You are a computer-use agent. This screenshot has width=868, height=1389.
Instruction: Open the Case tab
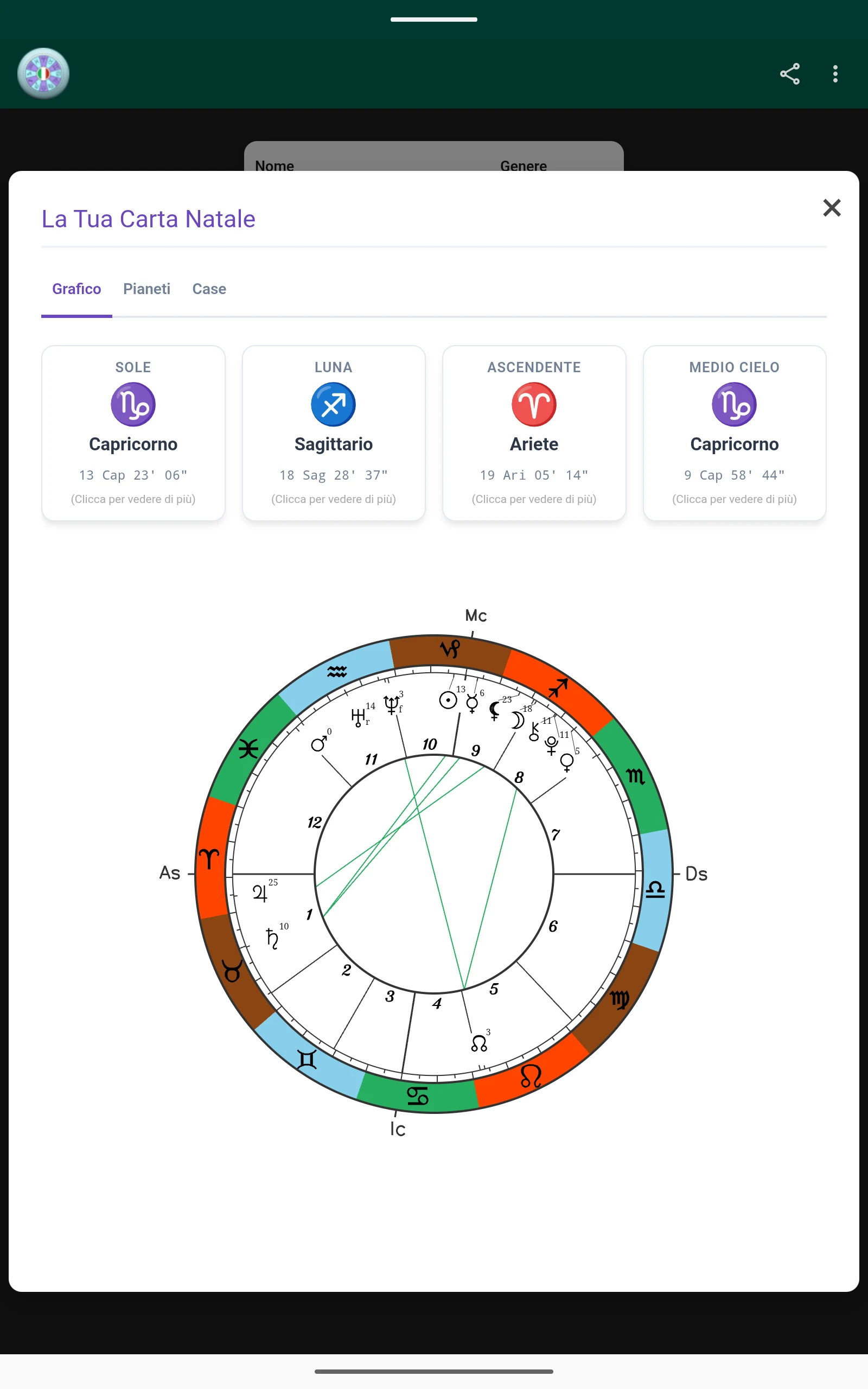point(209,289)
